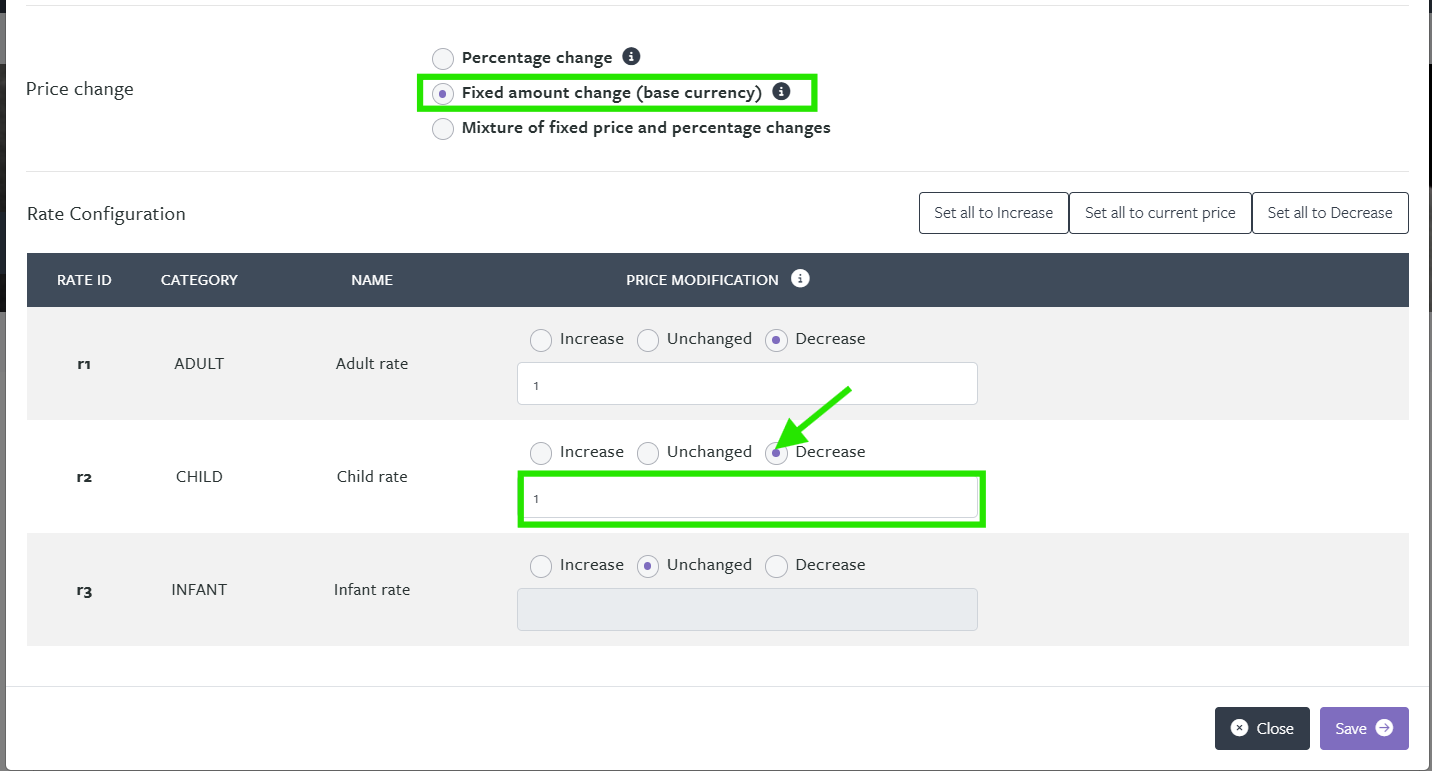Click the Rate Configuration heading

(x=106, y=214)
